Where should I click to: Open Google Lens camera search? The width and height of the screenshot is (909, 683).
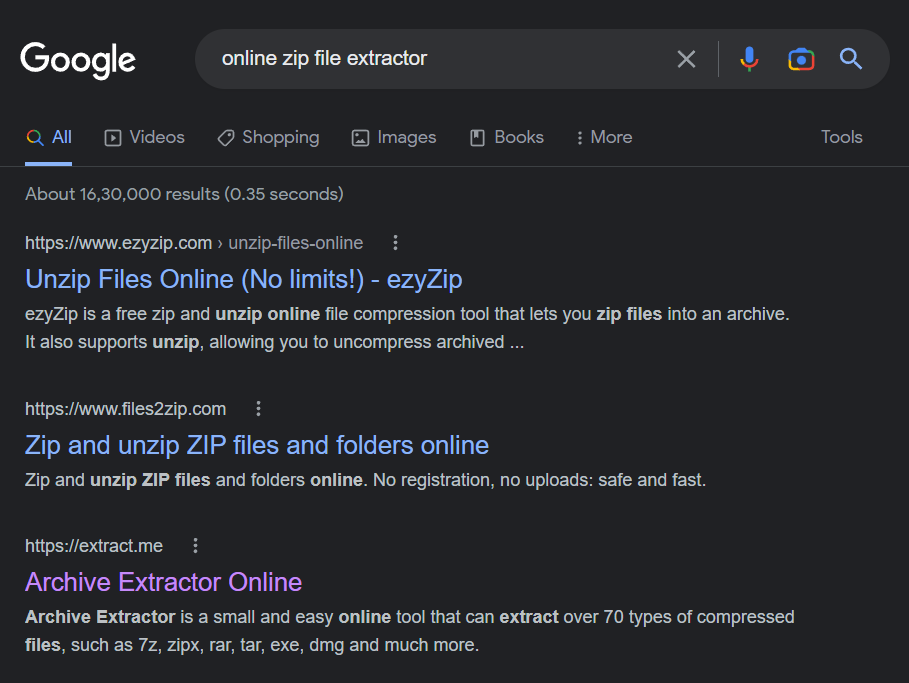coord(801,60)
